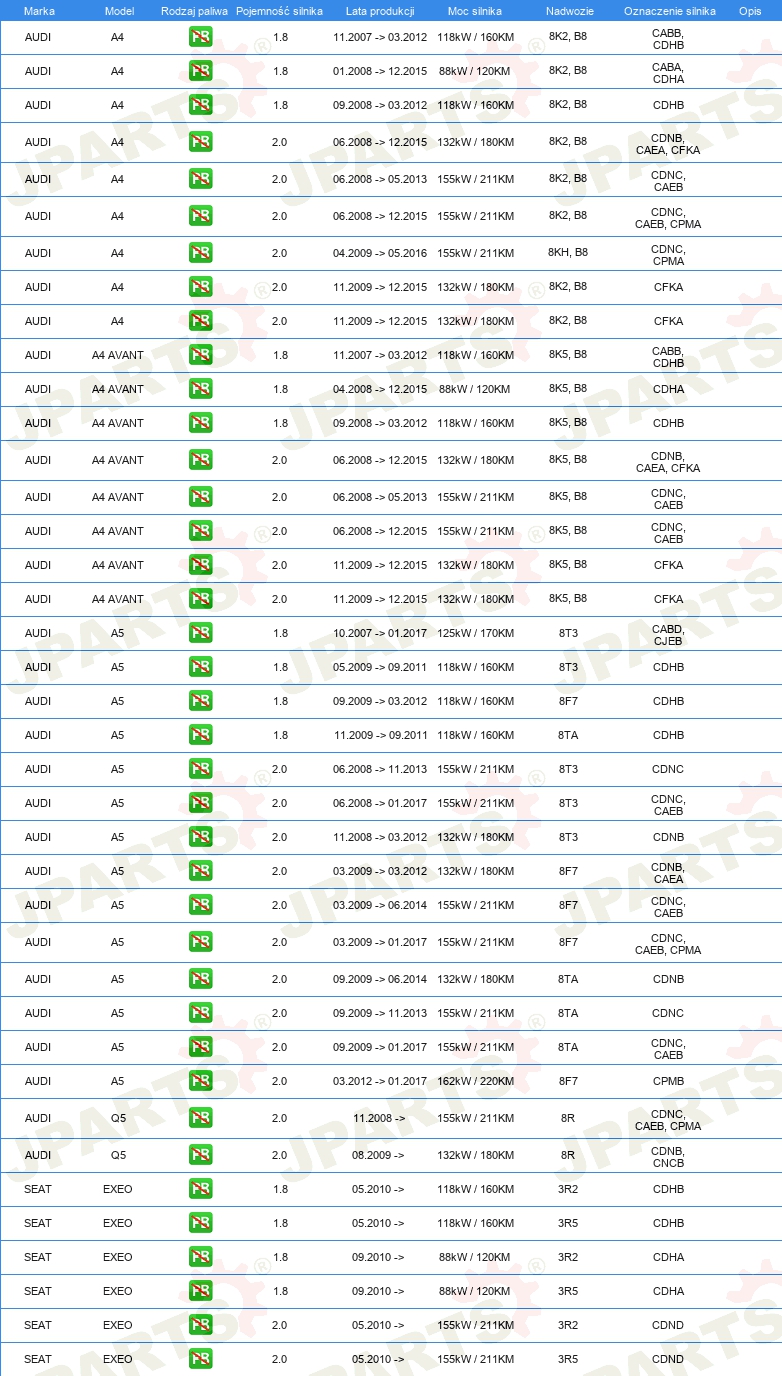Image resolution: width=782 pixels, height=1376 pixels.
Task: Select the '08.2009 ->' production years cell
Action: (379, 1155)
